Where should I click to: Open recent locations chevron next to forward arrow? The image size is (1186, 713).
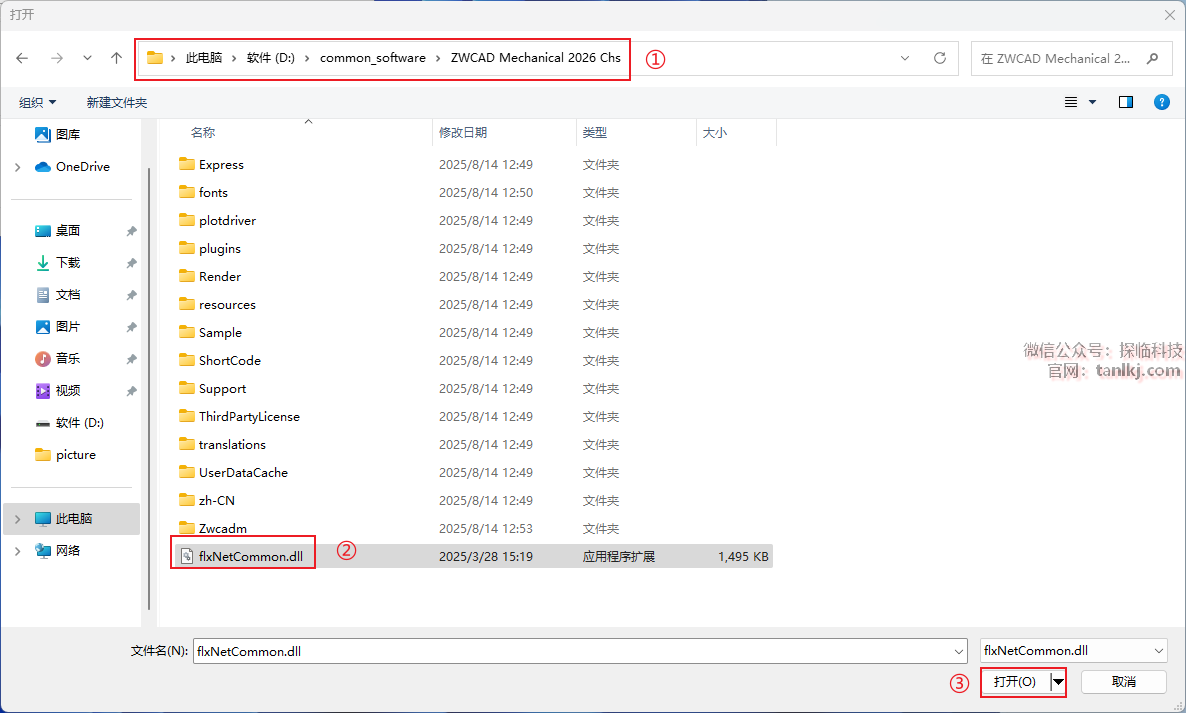[x=87, y=58]
